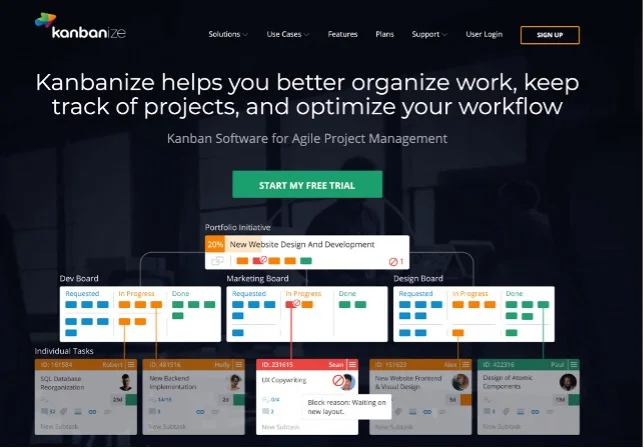Click 'ID: 231615' on the red card

[x=277, y=365]
